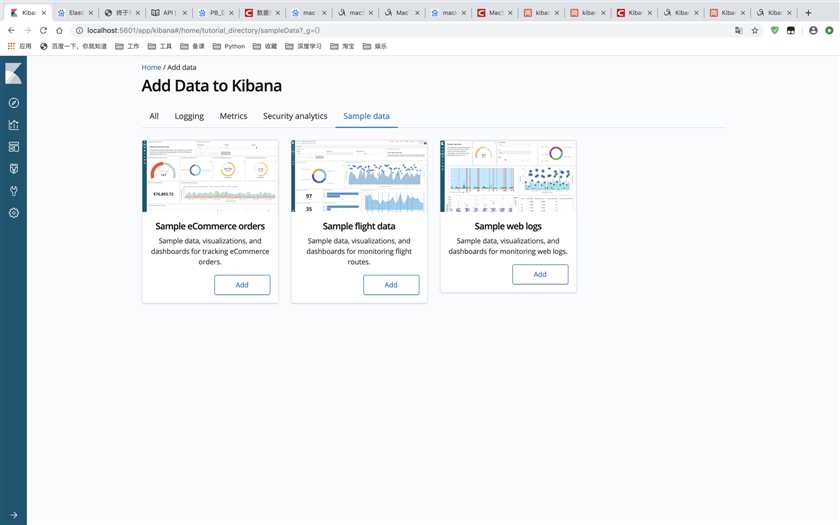
Task: Open Visualize chart icon in sidebar
Action: coord(13,125)
